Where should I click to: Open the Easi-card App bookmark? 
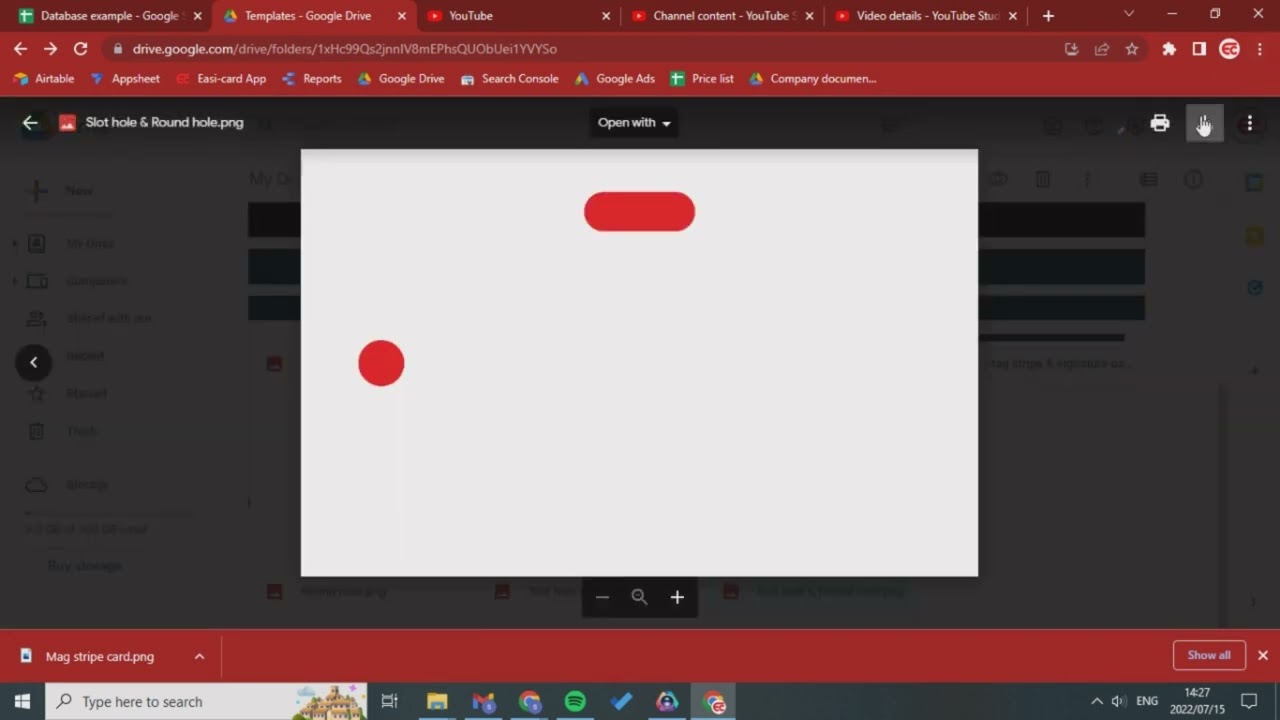pos(221,79)
